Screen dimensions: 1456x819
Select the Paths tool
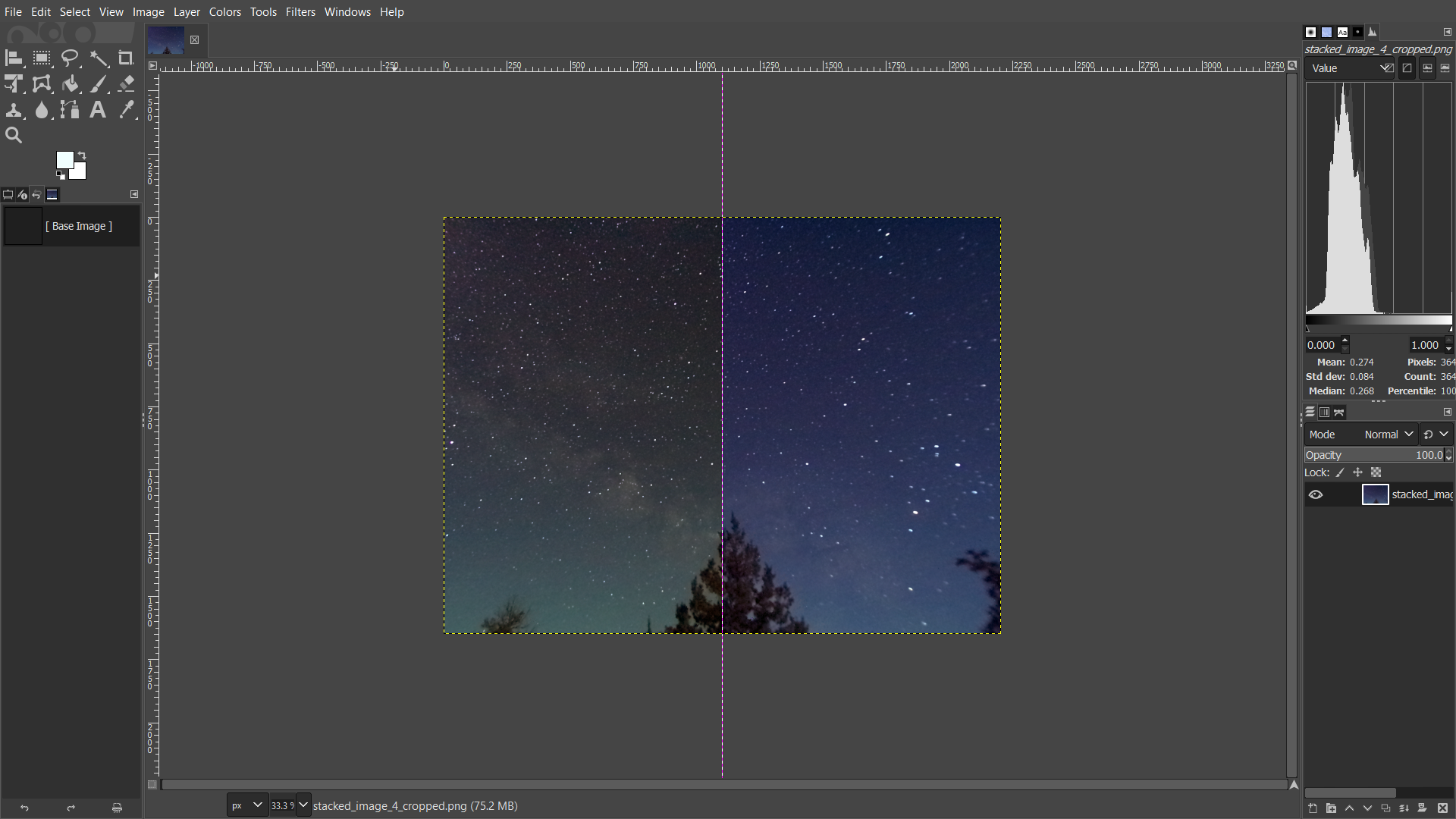pyautogui.click(x=70, y=110)
